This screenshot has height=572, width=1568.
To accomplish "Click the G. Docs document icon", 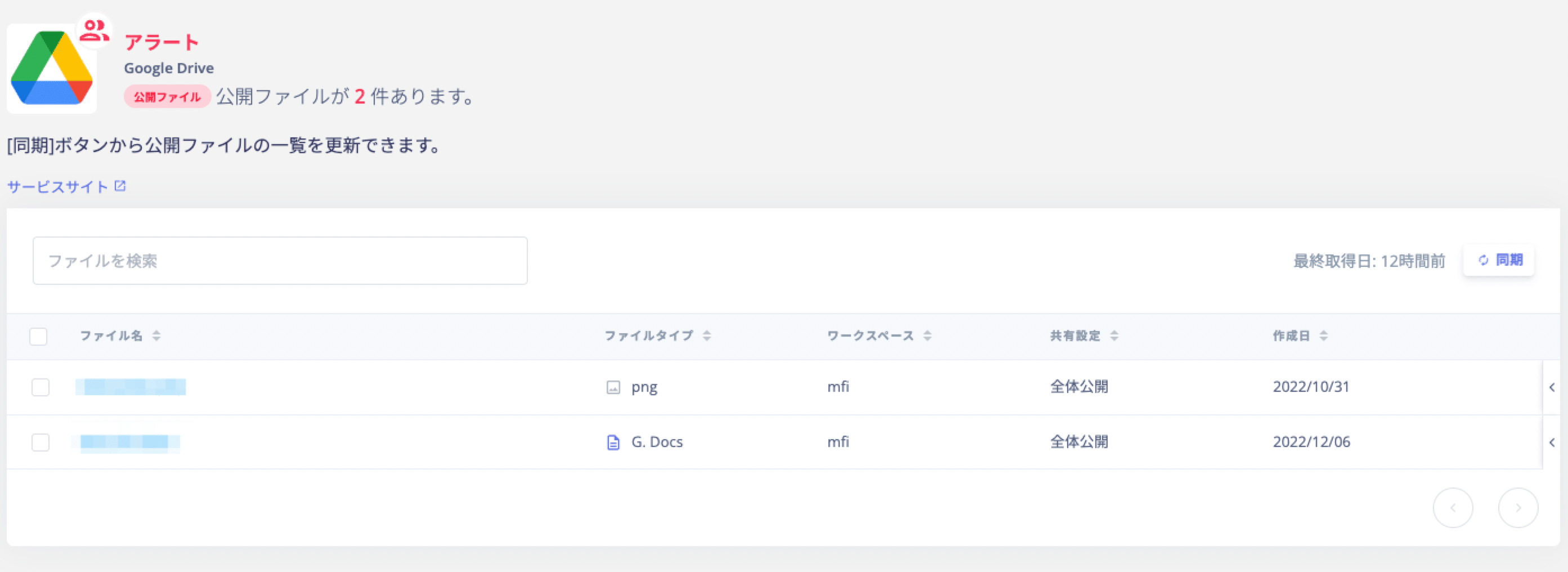I will (x=613, y=441).
